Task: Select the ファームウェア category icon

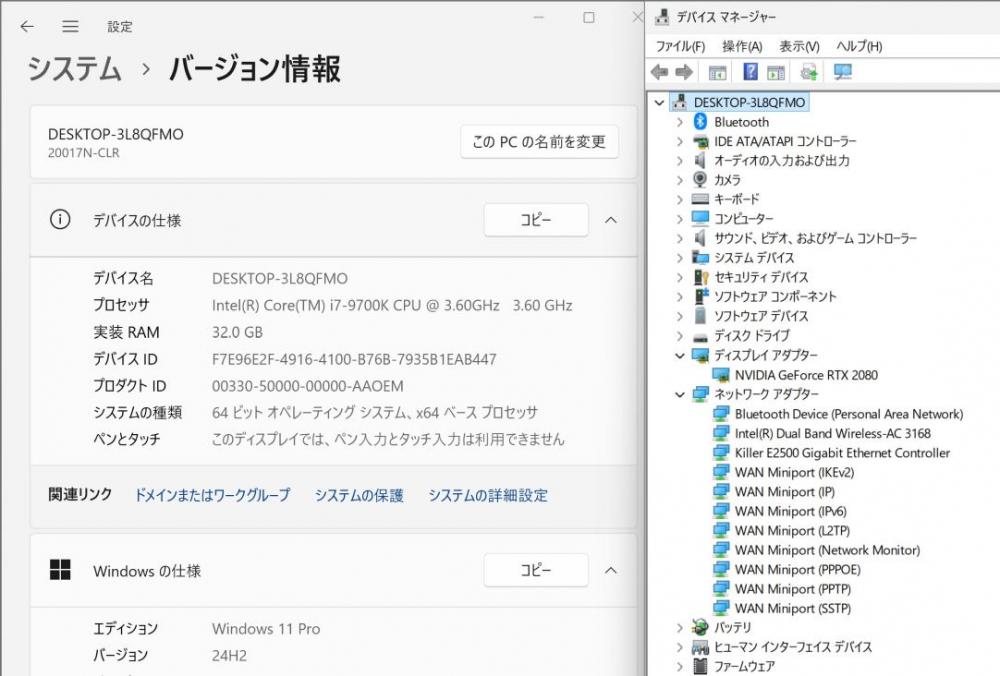Action: 700,666
